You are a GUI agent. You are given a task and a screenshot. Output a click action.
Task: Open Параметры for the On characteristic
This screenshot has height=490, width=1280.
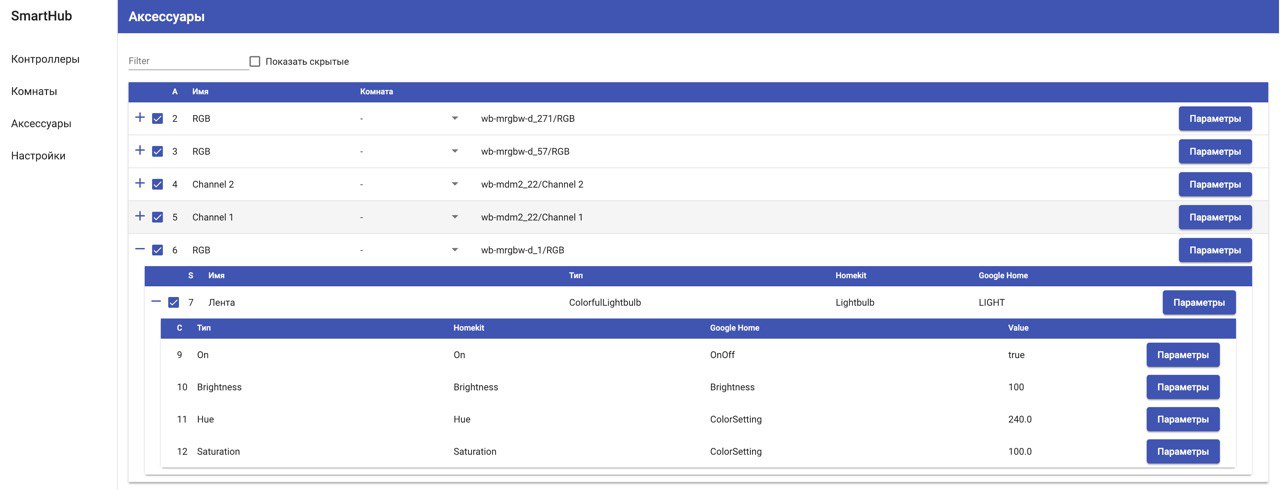click(x=1183, y=355)
